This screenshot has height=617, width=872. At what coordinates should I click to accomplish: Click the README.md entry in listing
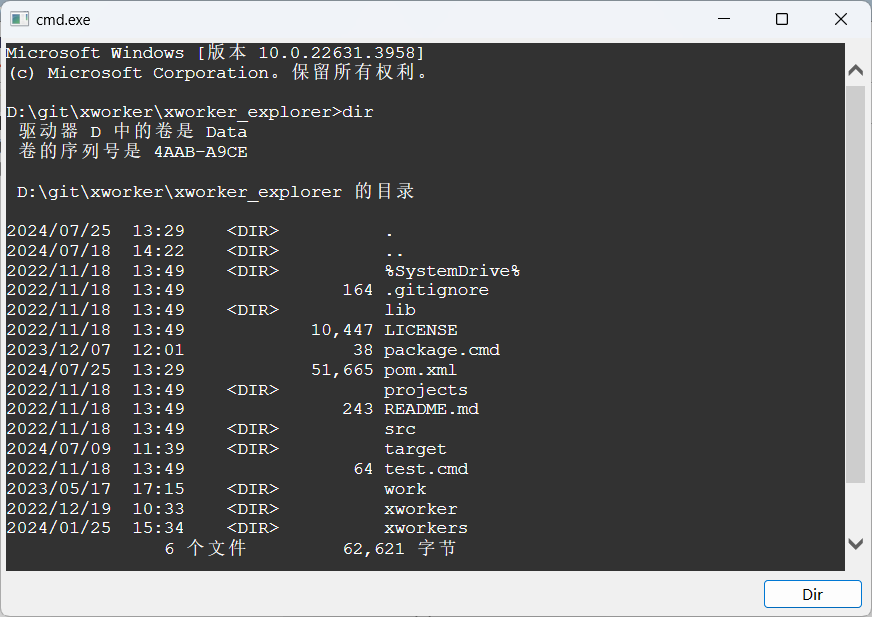pyautogui.click(x=431, y=409)
